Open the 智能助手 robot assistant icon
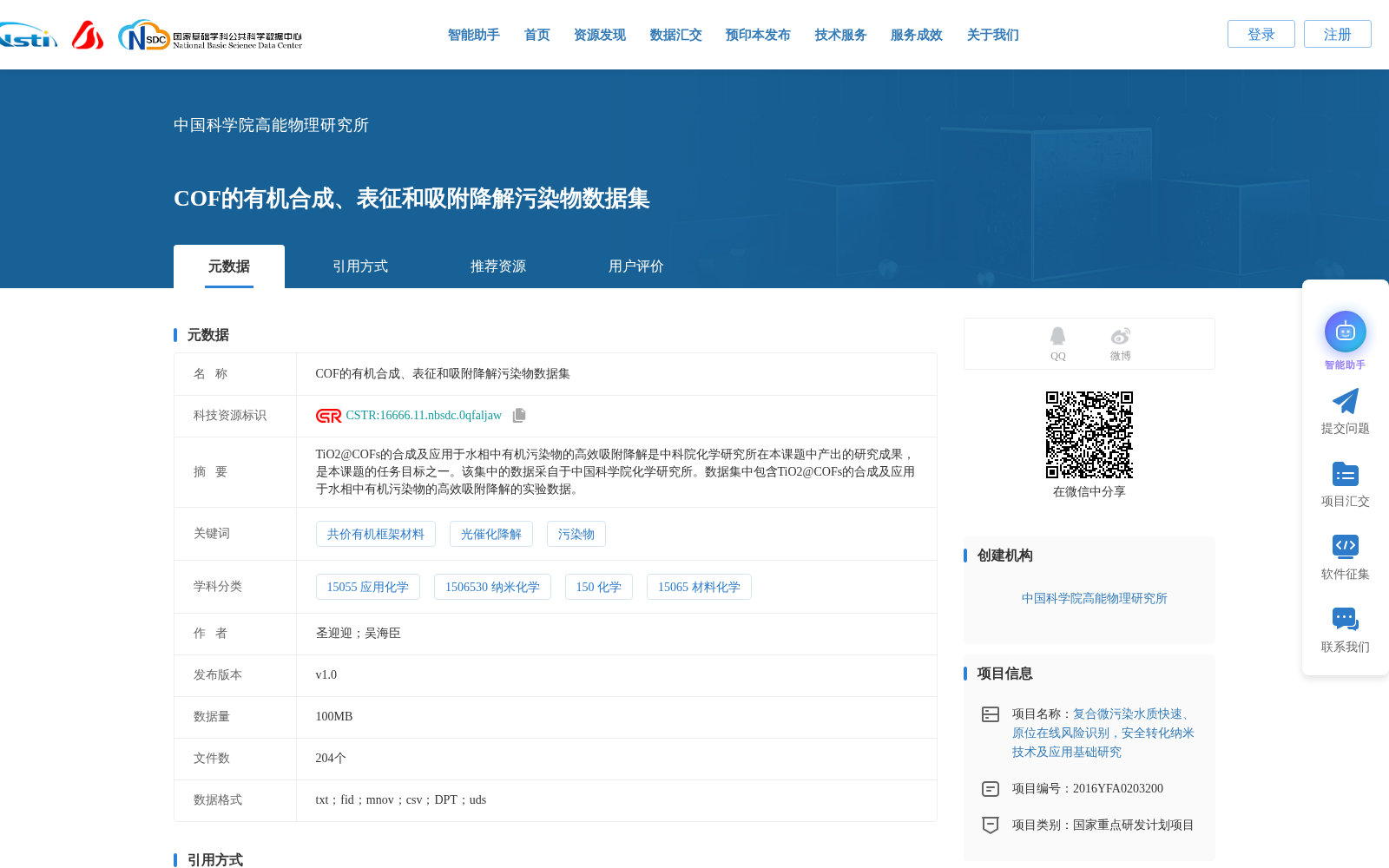The width and height of the screenshot is (1389, 868). [1345, 332]
